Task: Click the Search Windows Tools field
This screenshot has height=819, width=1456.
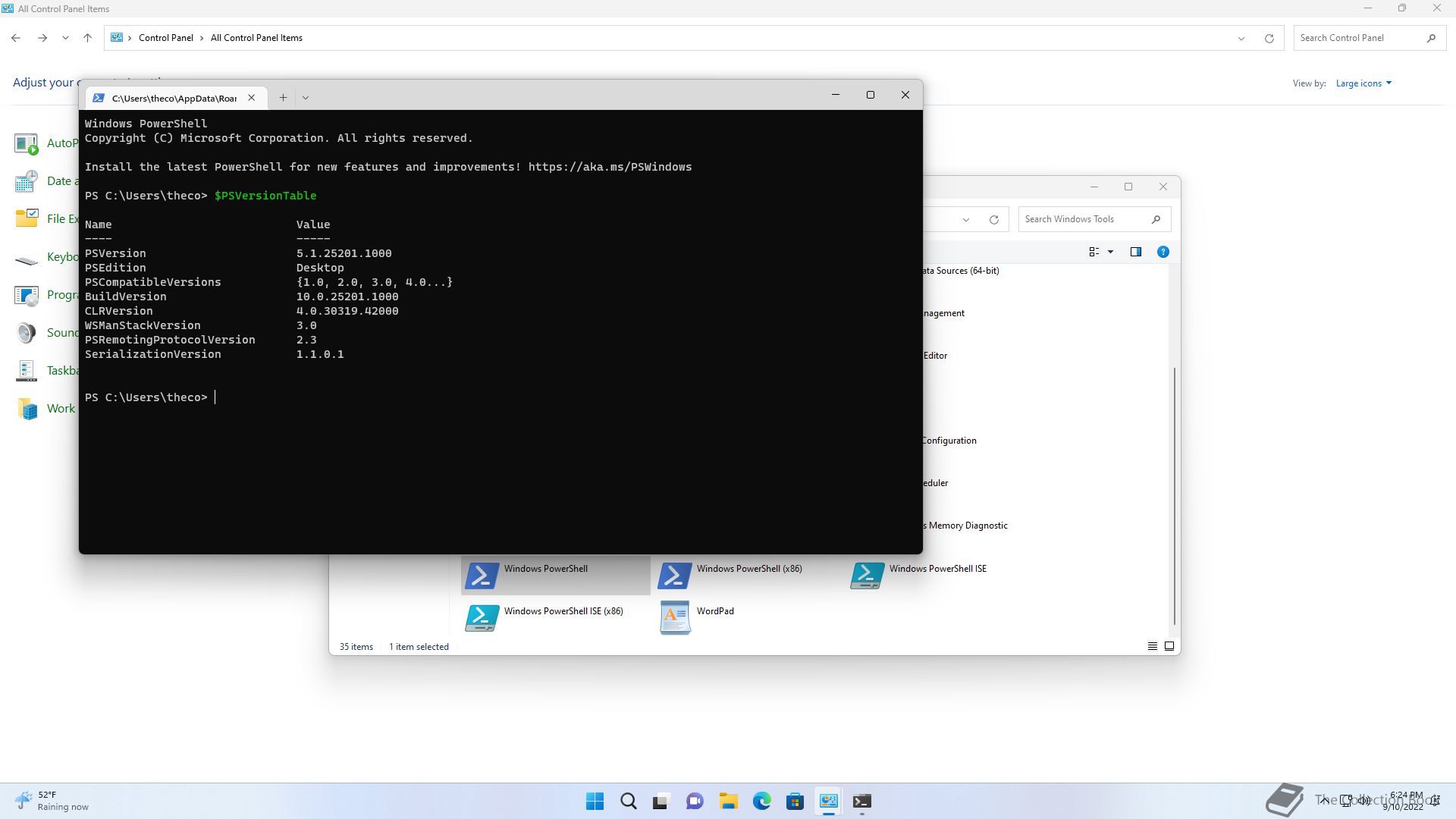Action: [x=1084, y=219]
